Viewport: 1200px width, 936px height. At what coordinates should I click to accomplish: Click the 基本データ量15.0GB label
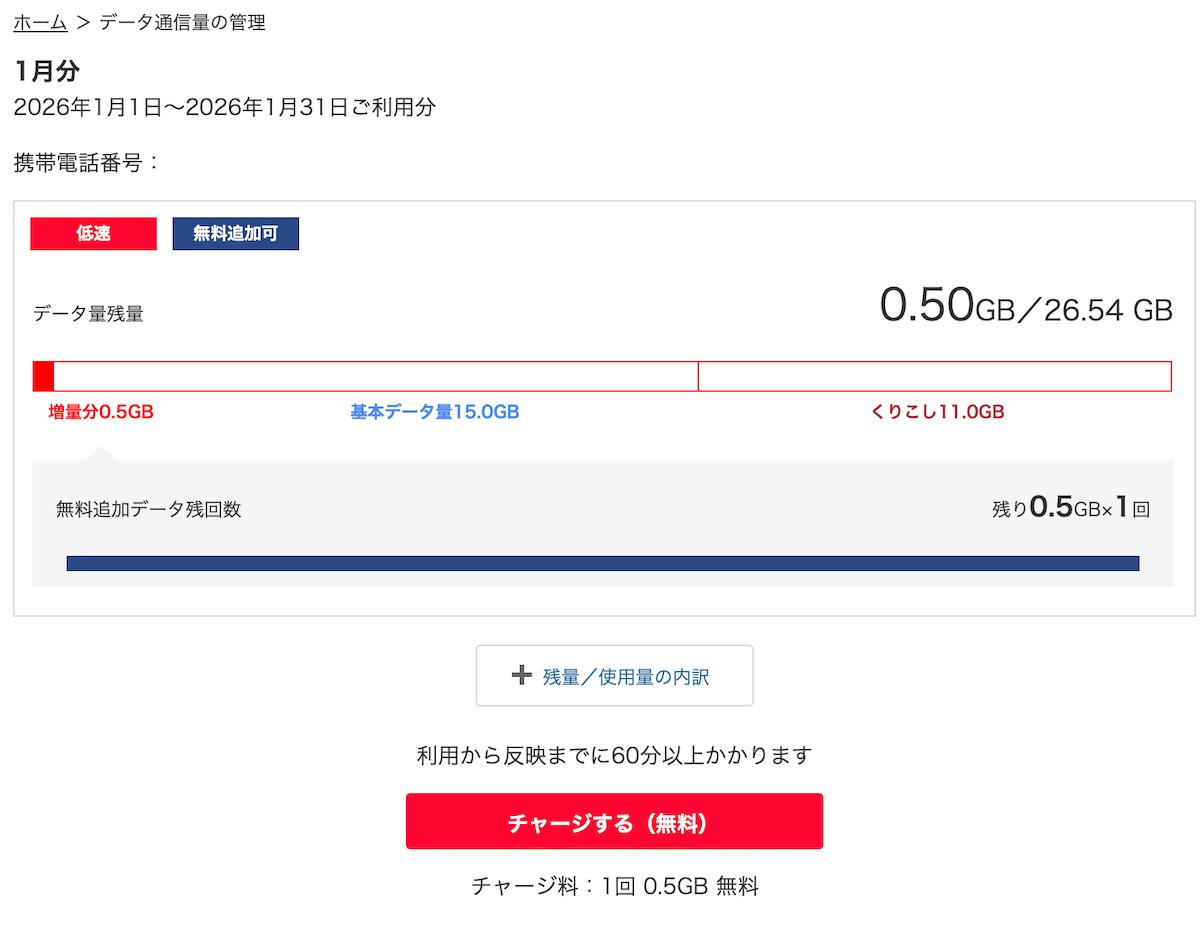pos(434,412)
